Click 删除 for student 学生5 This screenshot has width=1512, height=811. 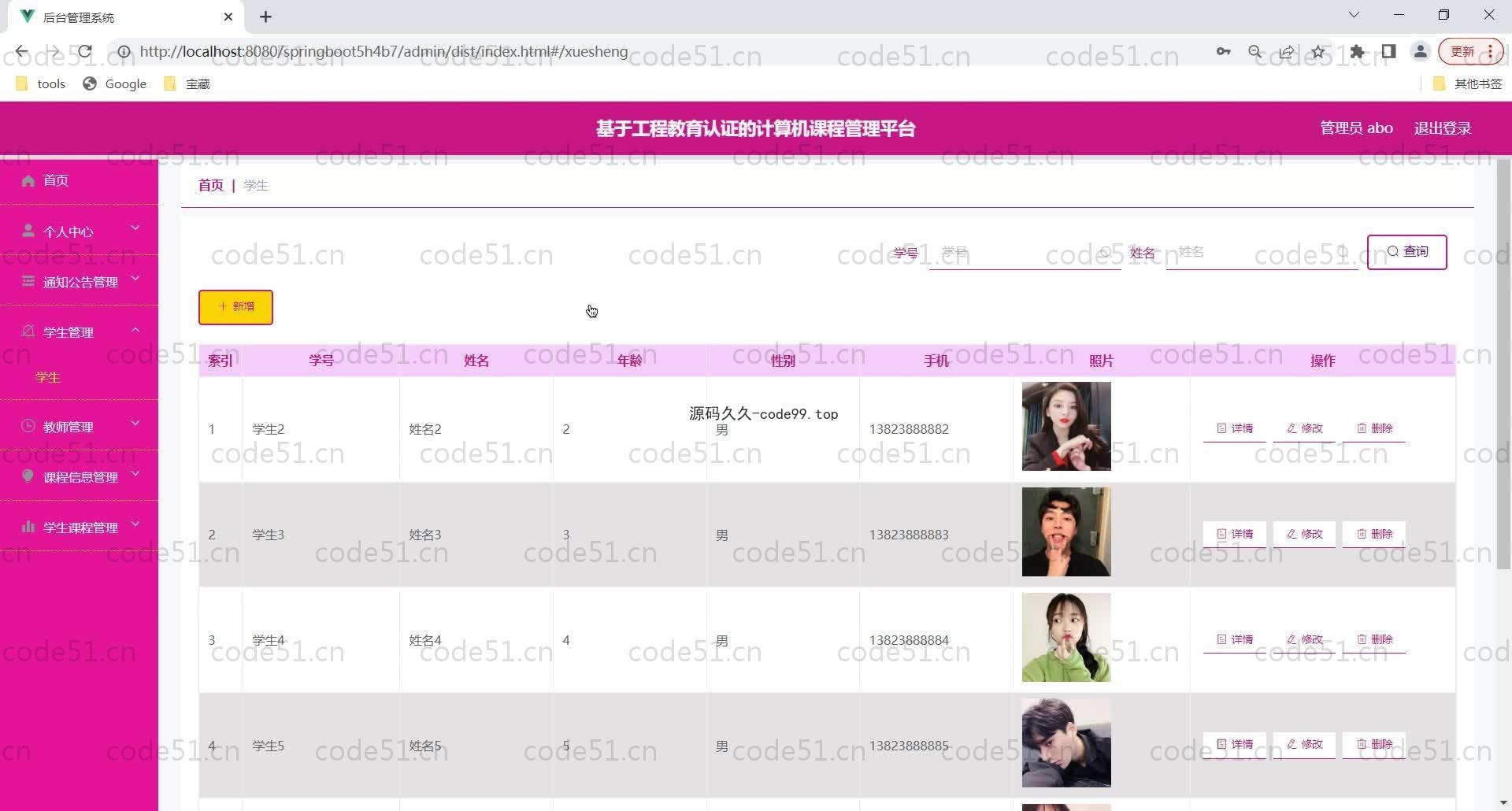(x=1374, y=744)
